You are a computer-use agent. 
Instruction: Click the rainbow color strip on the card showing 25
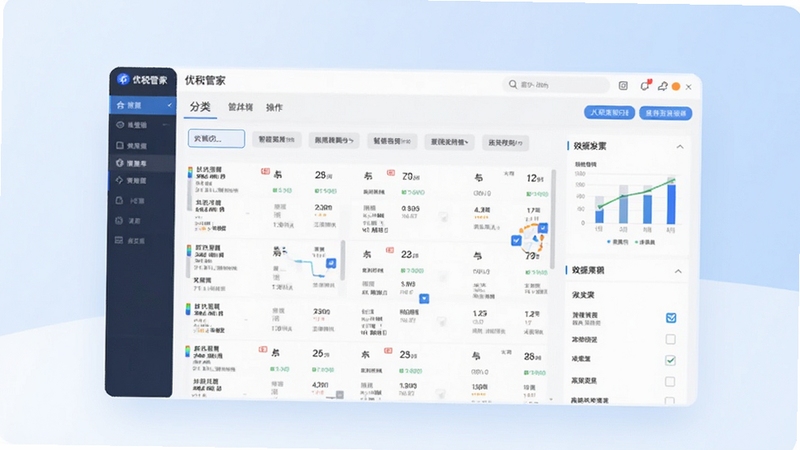pyautogui.click(x=187, y=351)
